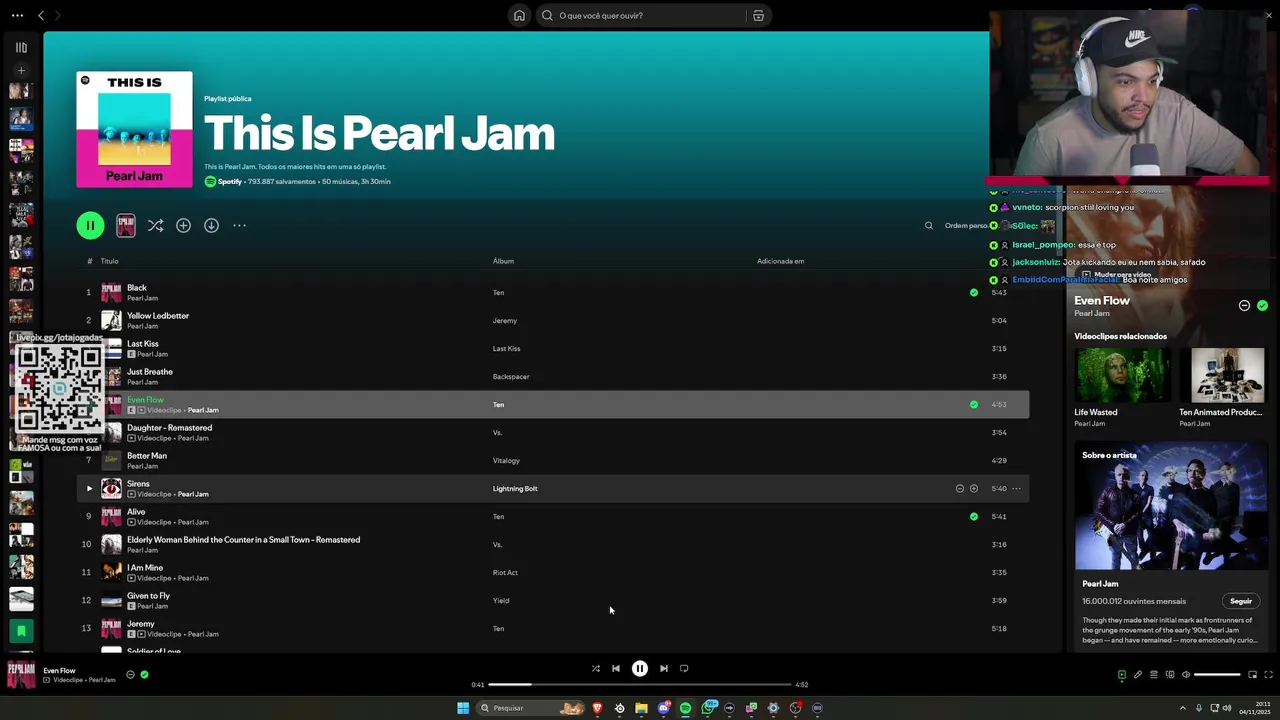Open Life Wasted related video thumbnail
Screen dimensions: 1280x720
tap(1122, 375)
